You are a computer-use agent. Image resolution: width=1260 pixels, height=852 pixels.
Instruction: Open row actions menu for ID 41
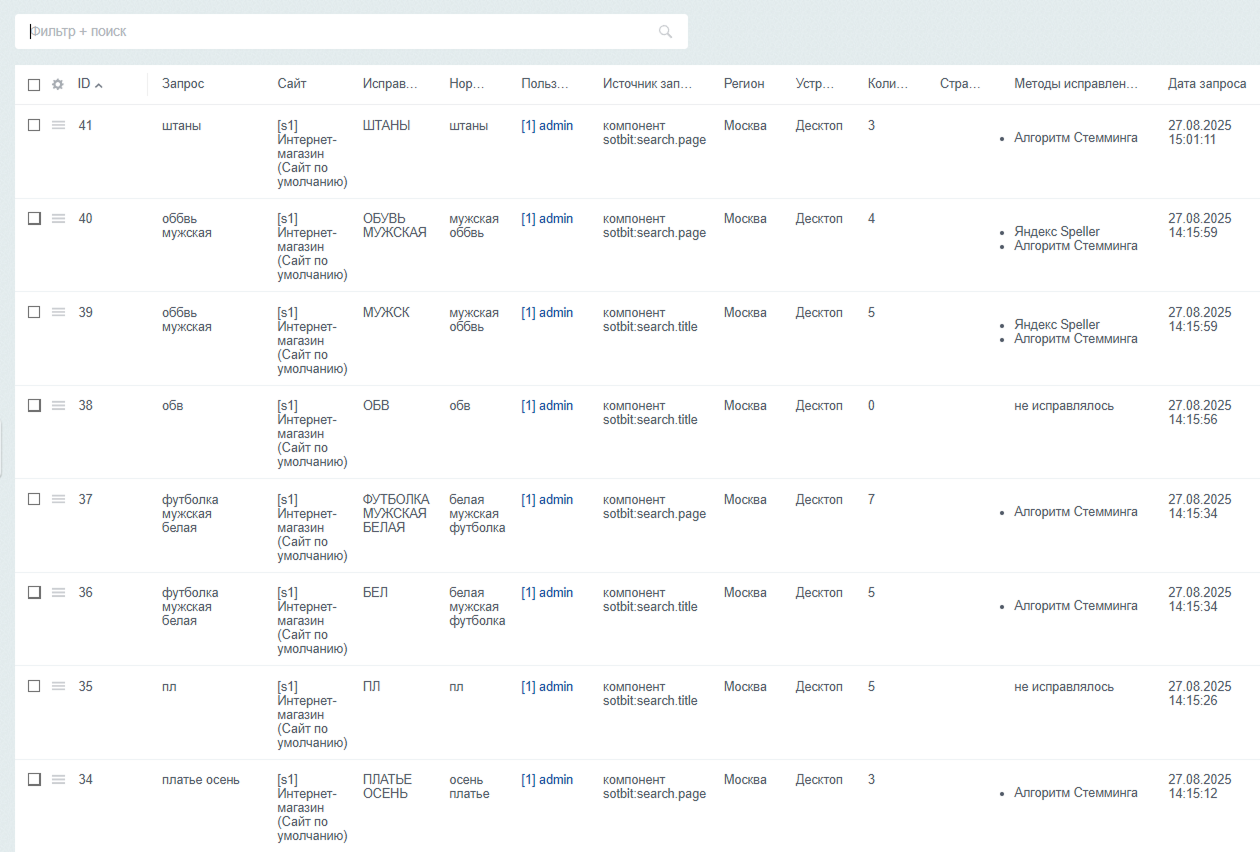coord(59,125)
